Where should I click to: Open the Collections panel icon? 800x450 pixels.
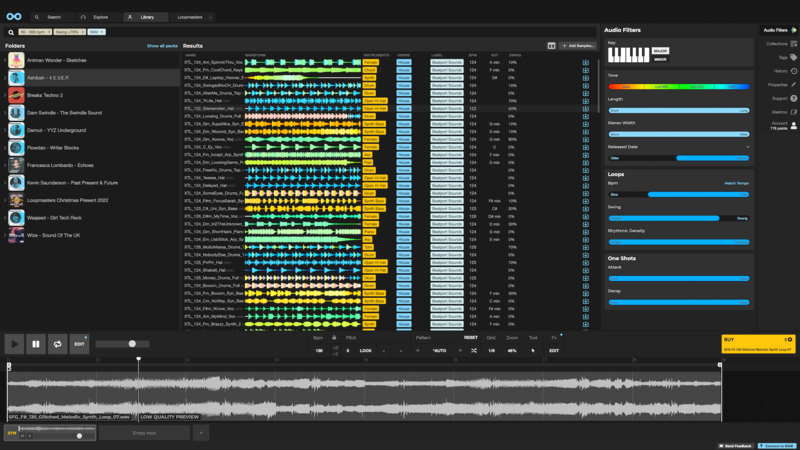[x=793, y=44]
